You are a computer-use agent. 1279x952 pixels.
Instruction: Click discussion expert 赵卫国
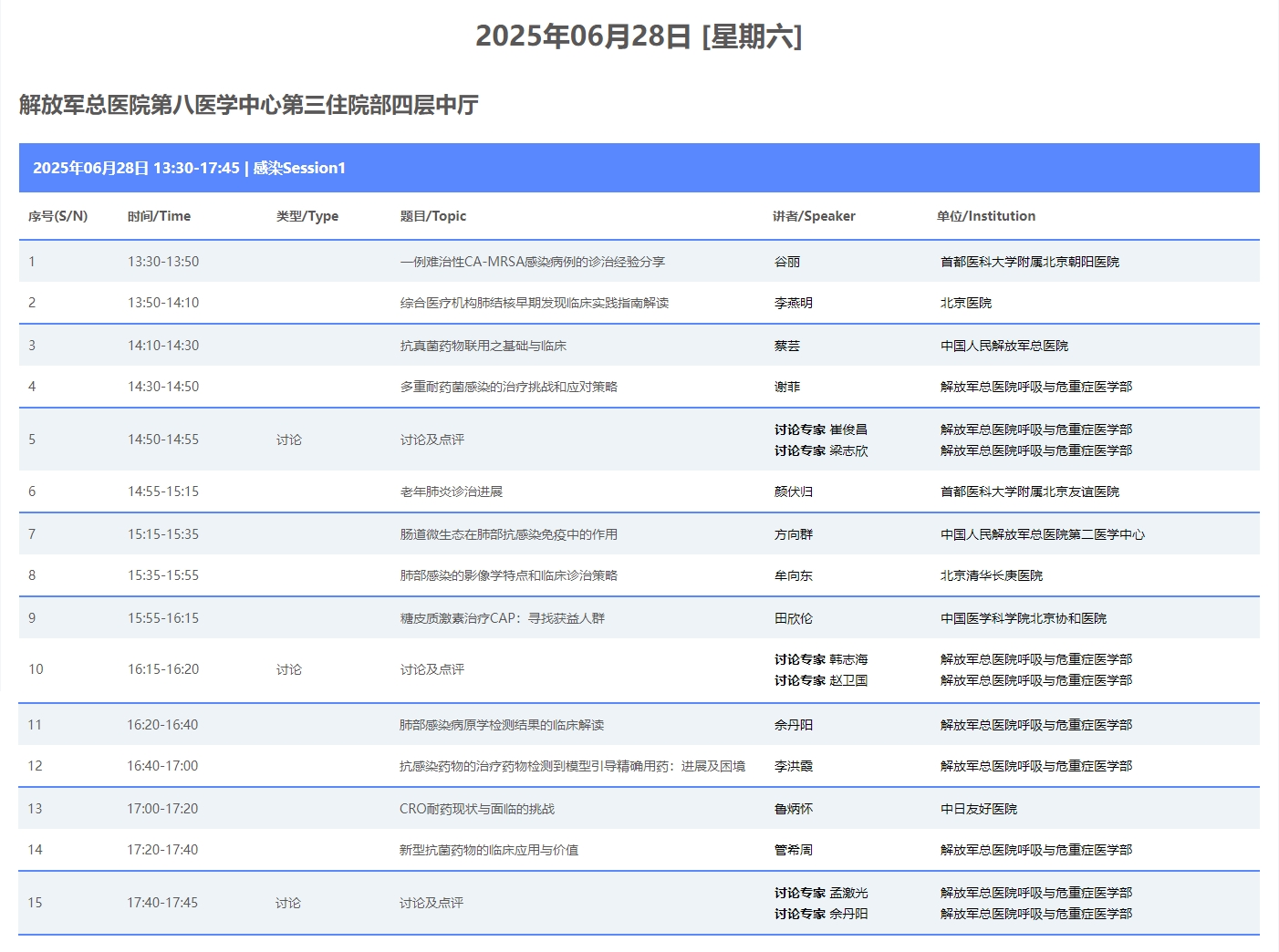(848, 680)
